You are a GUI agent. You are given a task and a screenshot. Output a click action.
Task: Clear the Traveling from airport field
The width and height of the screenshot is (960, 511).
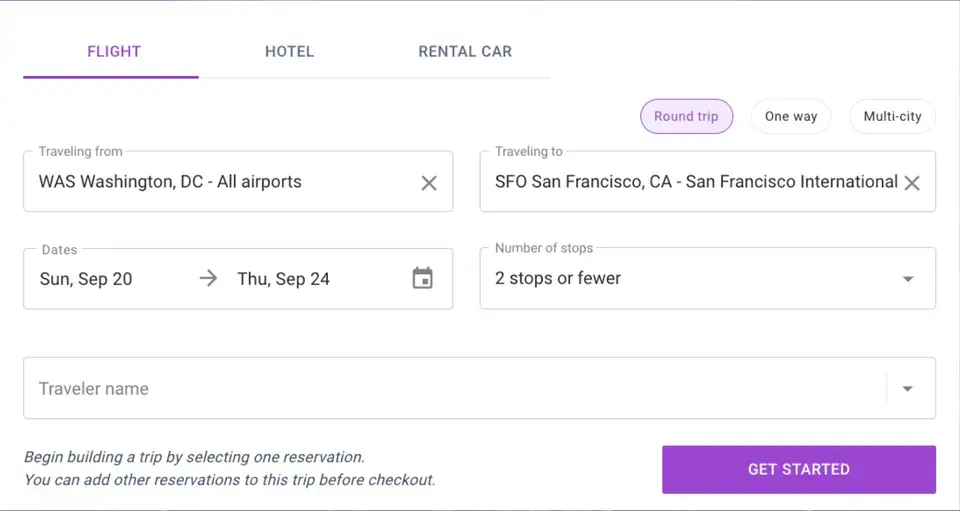(429, 183)
